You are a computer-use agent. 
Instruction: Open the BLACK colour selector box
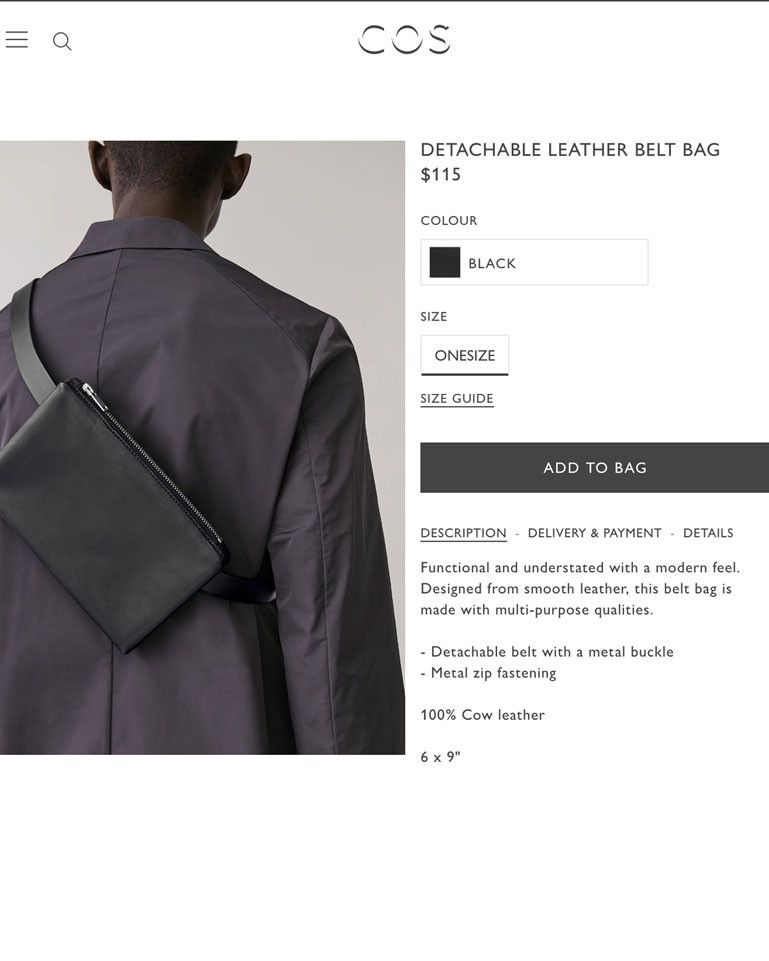tap(534, 262)
